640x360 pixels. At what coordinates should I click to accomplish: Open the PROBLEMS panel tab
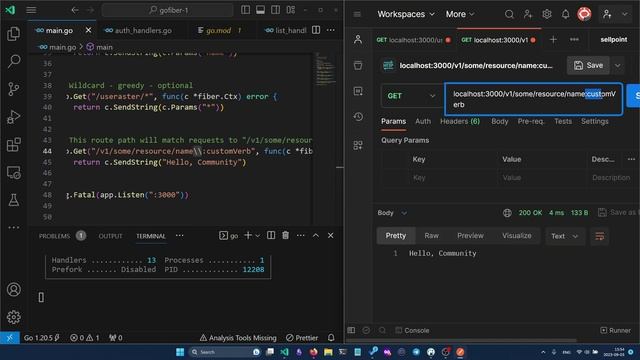point(54,236)
